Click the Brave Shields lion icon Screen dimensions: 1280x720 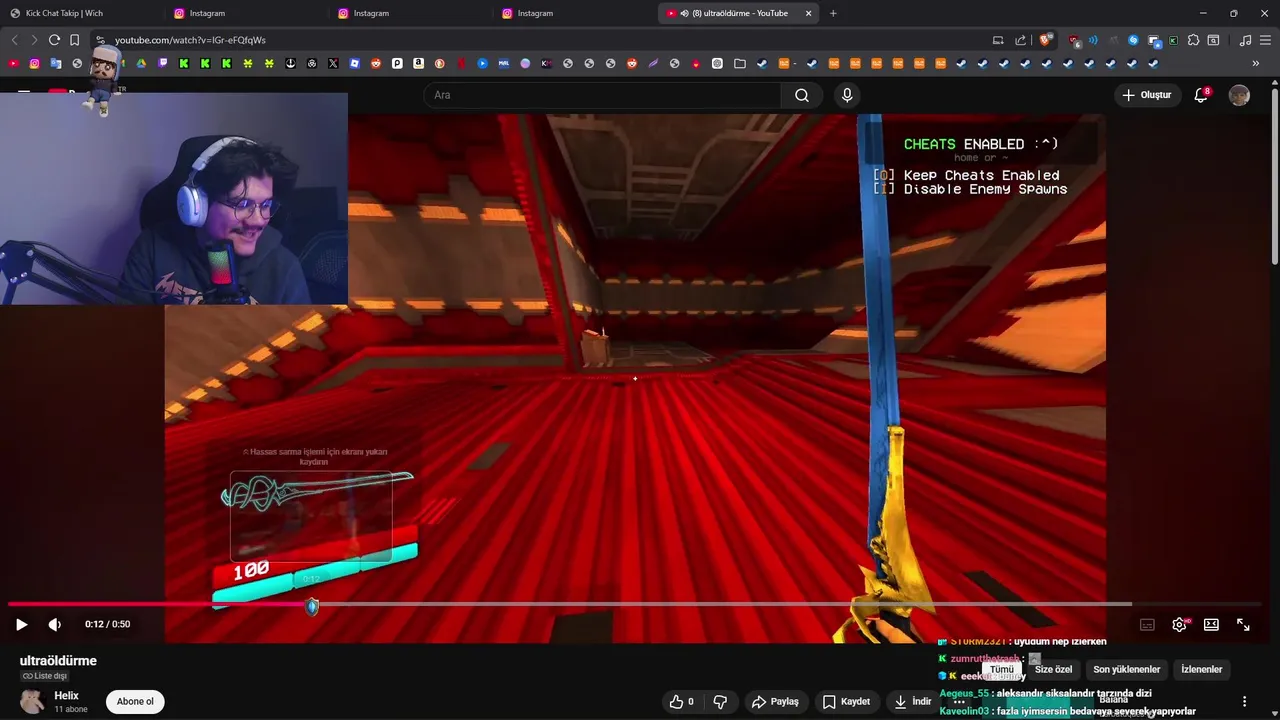tap(1045, 40)
